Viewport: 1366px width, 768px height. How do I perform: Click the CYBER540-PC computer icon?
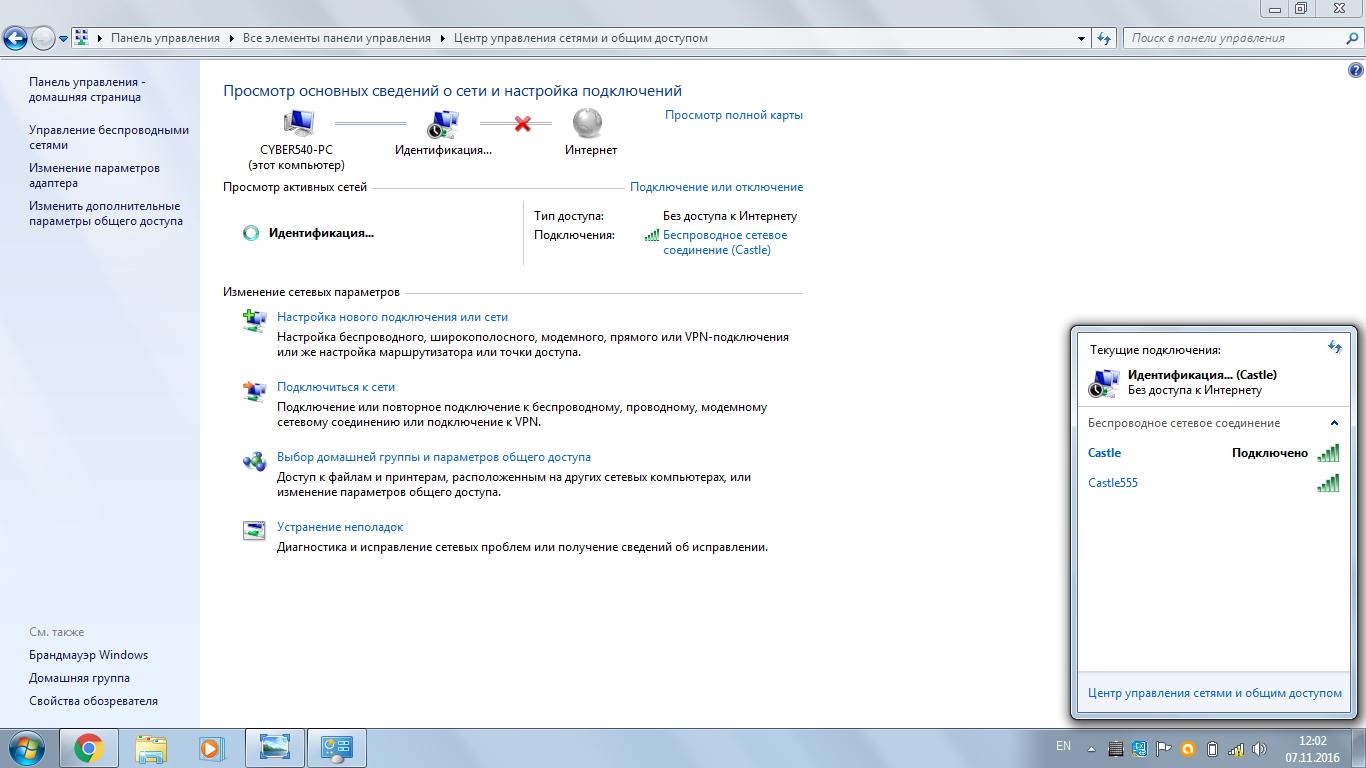(297, 124)
